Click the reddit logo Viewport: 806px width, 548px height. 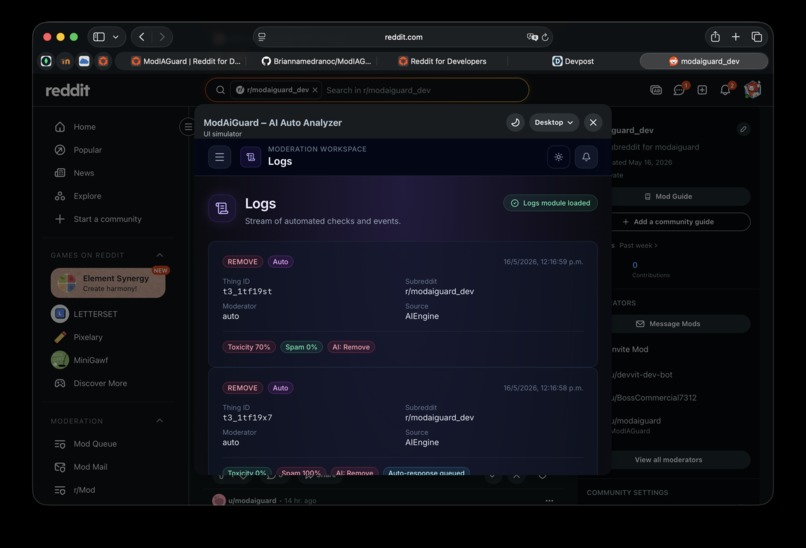67,90
